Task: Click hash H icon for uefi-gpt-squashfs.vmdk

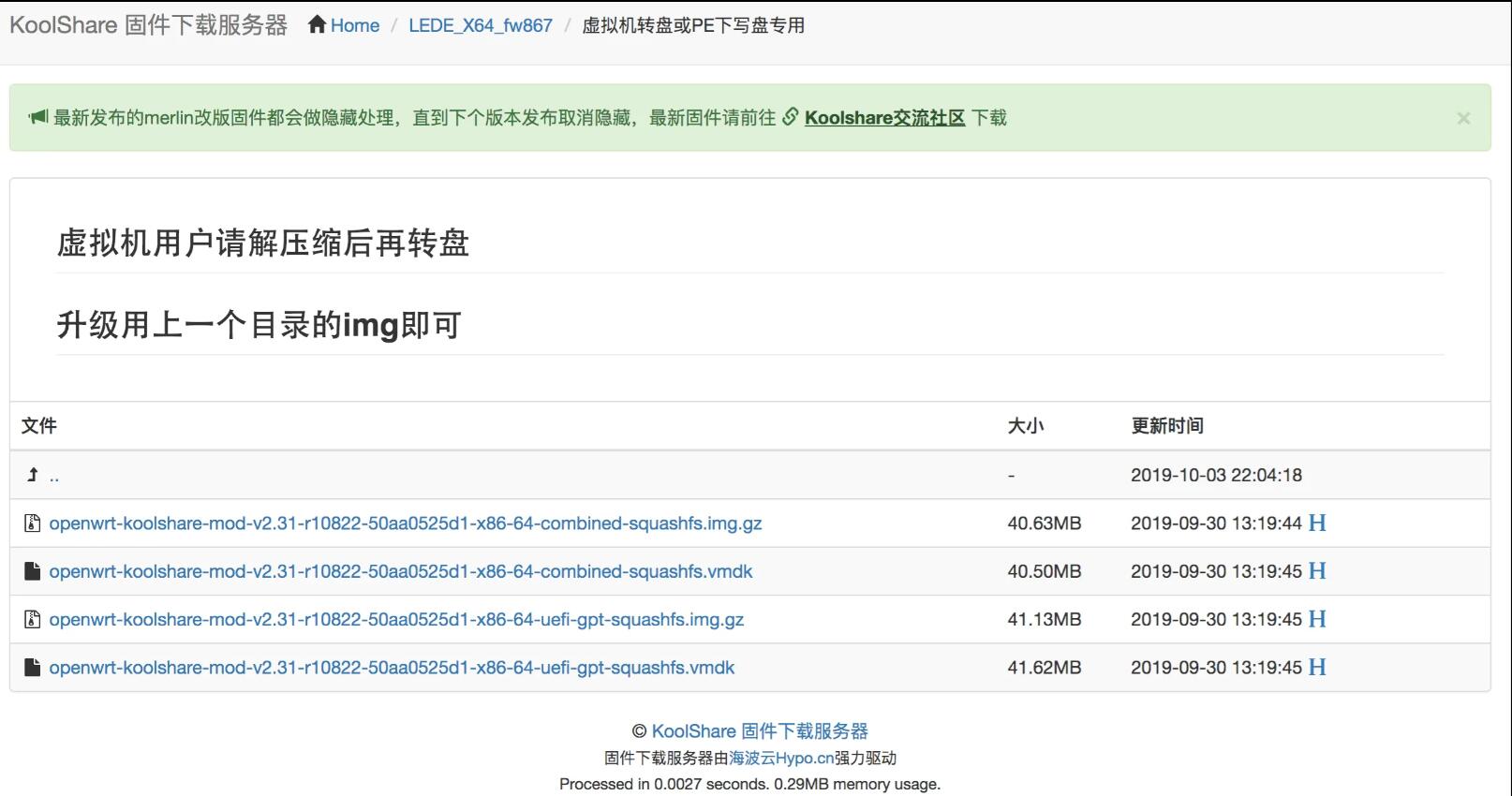Action: click(1317, 668)
